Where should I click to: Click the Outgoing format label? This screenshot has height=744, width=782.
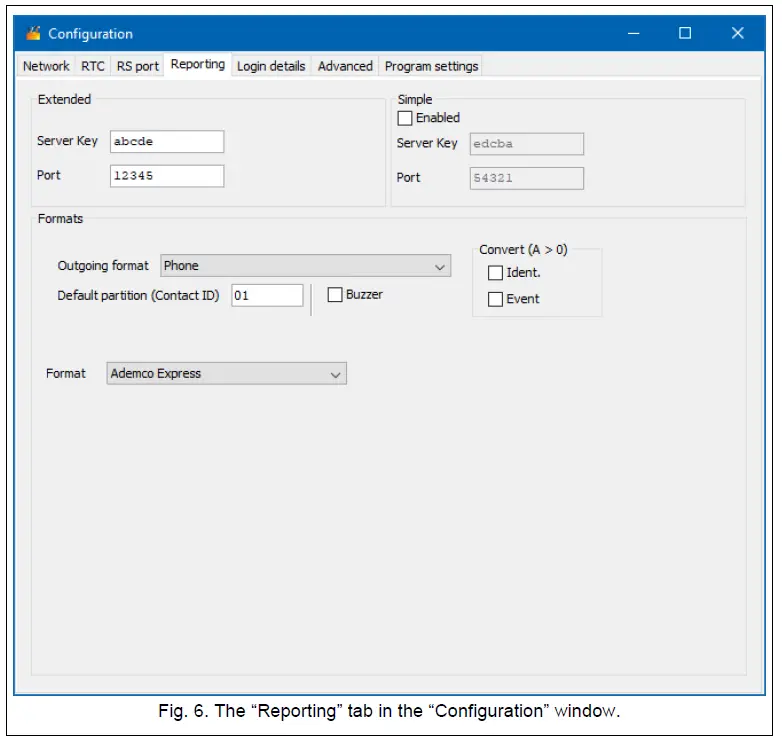(103, 266)
